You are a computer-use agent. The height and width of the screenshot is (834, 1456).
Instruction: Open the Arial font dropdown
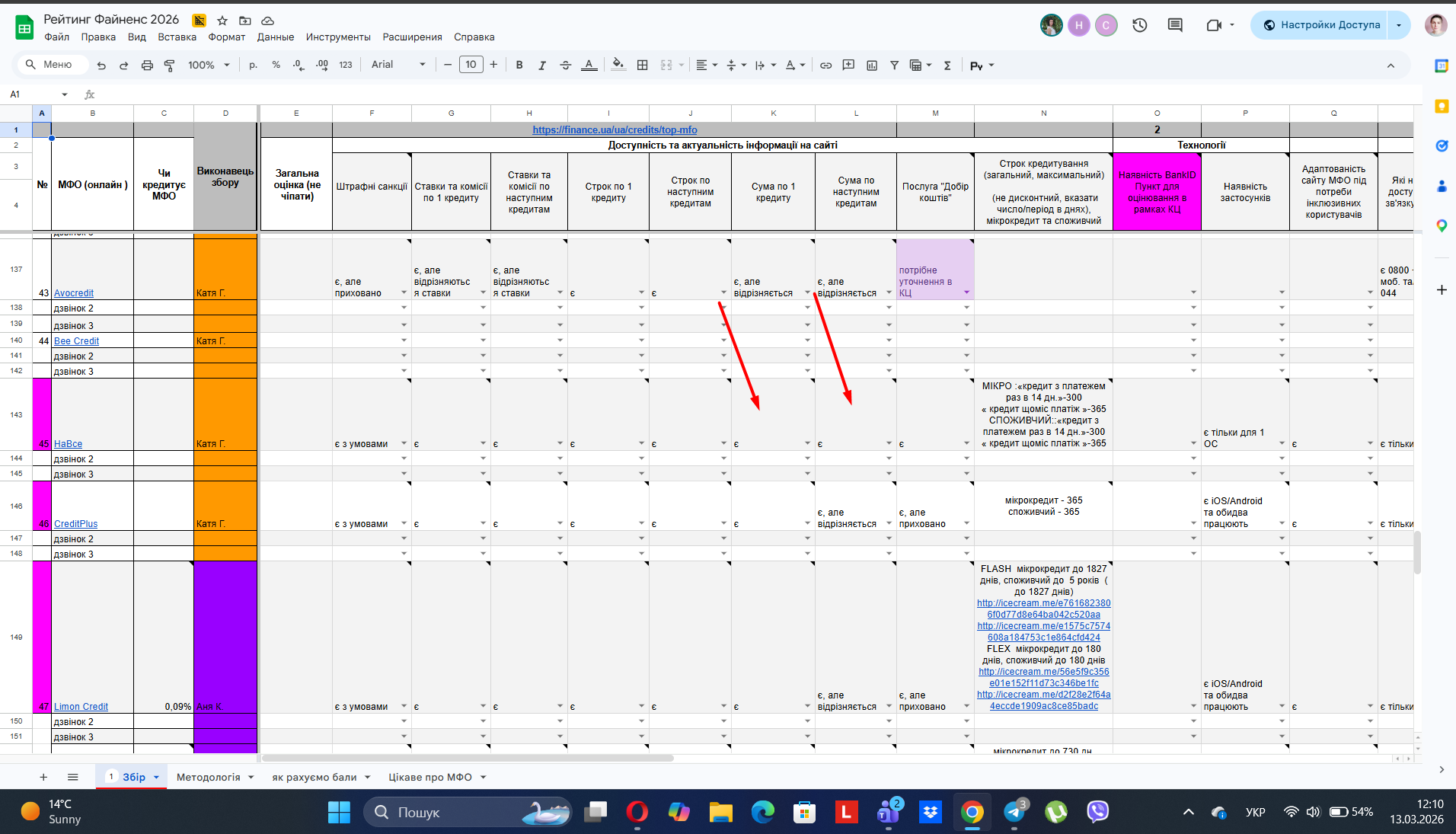pyautogui.click(x=398, y=65)
